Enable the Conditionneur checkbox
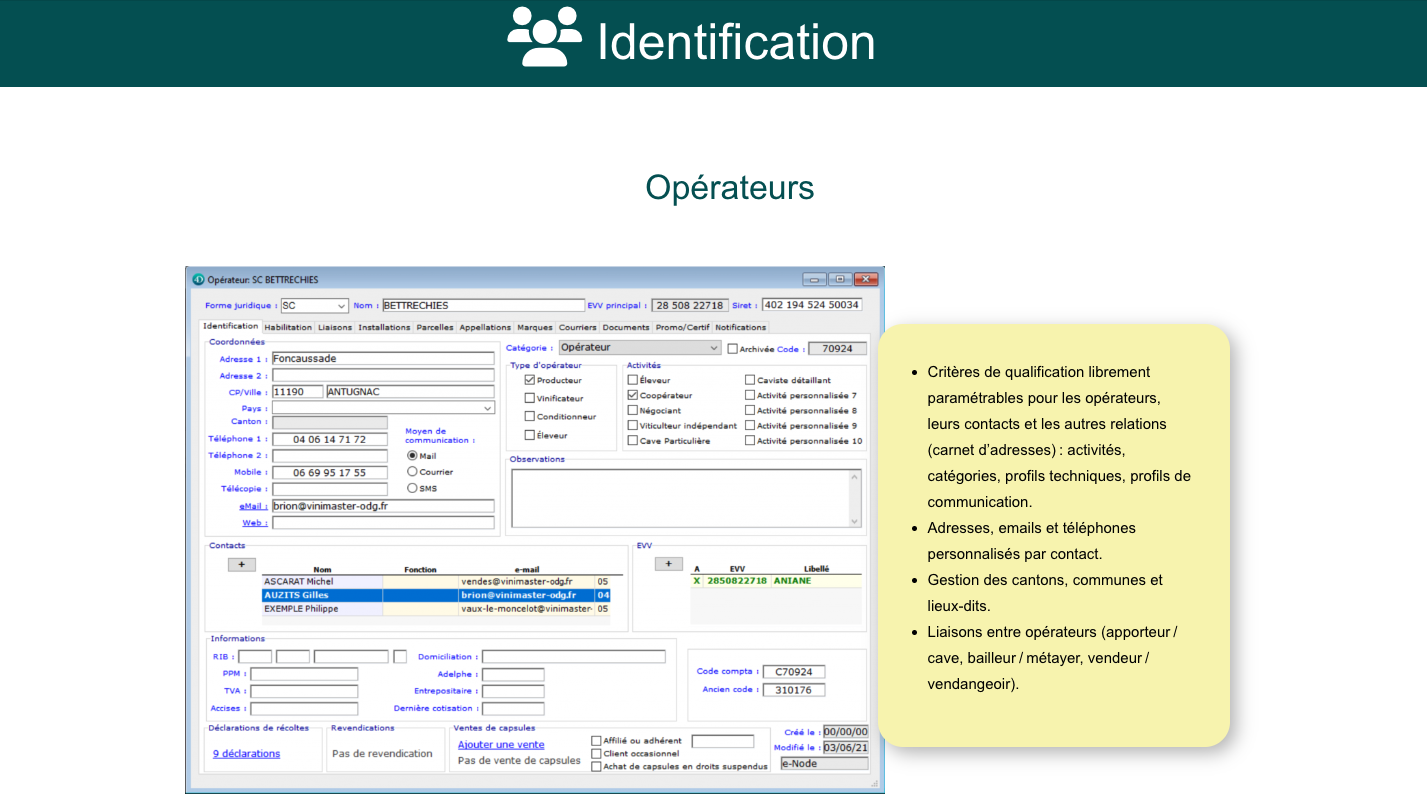Screen dimensions: 1427x799 pyautogui.click(x=530, y=416)
